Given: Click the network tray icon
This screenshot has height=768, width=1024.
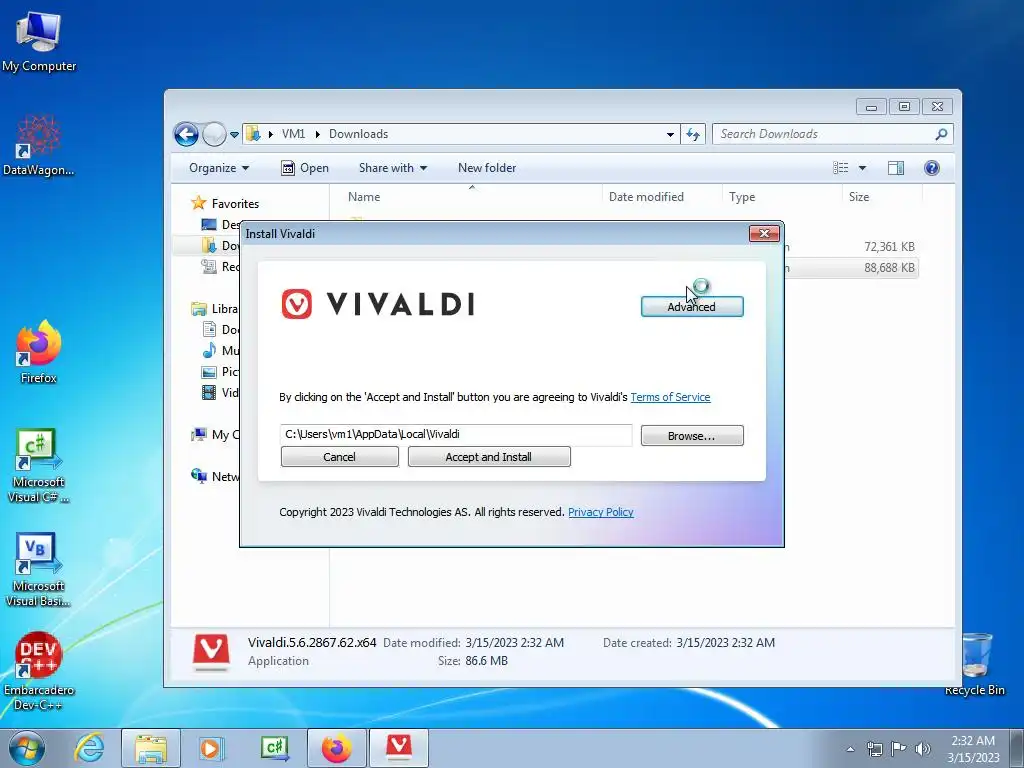Looking at the screenshot, I should pyautogui.click(x=874, y=749).
